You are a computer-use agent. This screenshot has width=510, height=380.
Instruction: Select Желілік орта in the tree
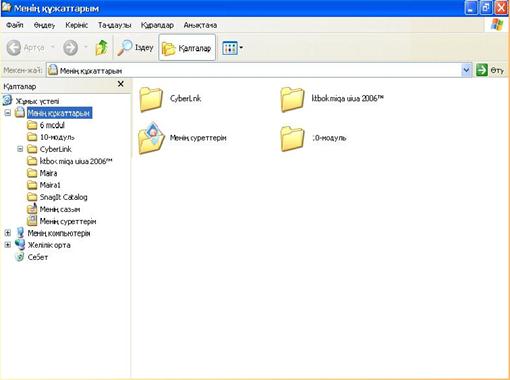click(x=49, y=245)
